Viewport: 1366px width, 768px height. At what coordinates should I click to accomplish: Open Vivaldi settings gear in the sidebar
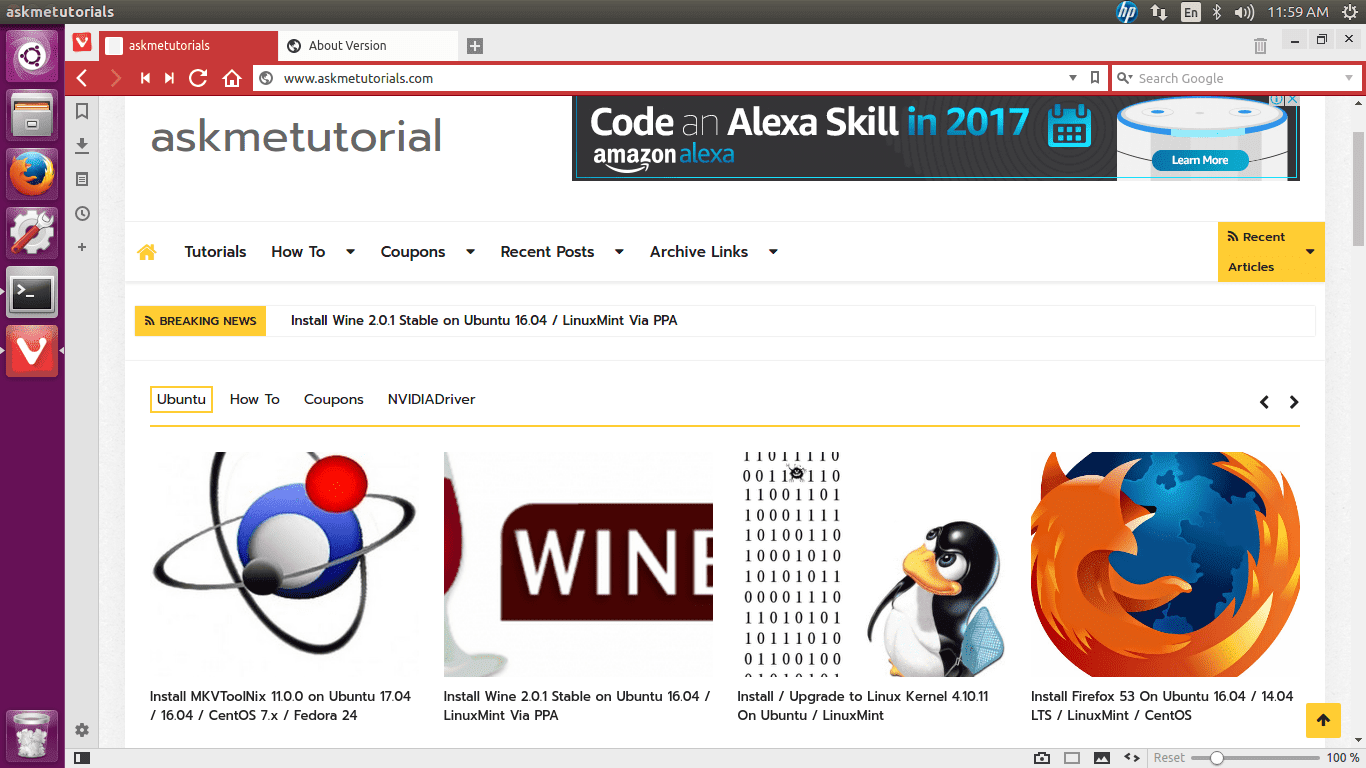point(82,730)
